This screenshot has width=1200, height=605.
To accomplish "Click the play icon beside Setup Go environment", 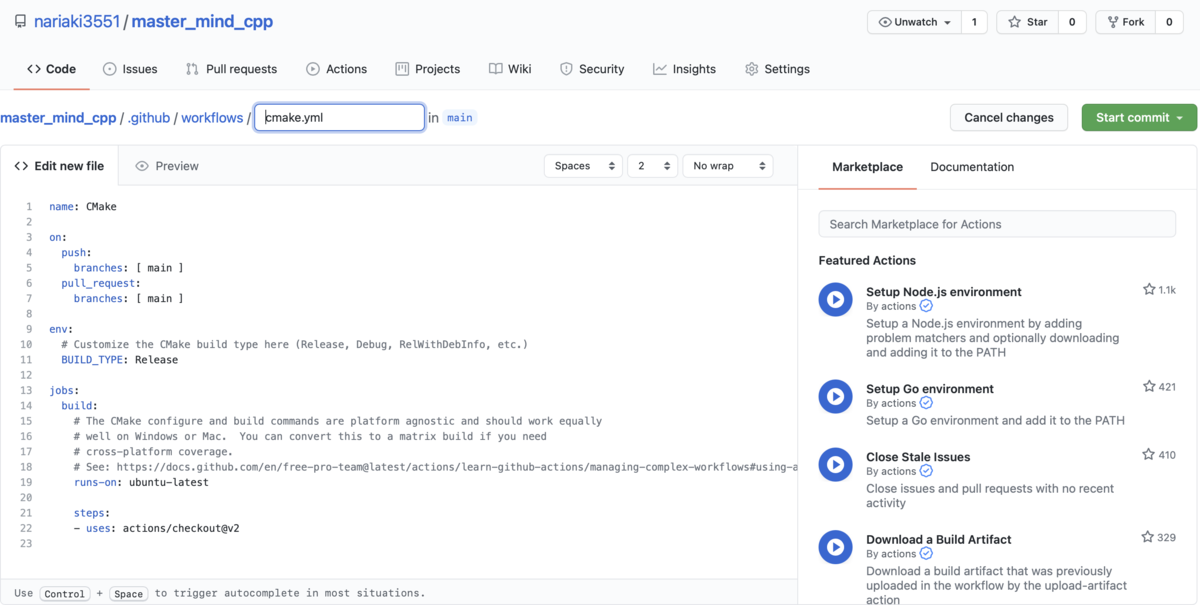I will [835, 396].
